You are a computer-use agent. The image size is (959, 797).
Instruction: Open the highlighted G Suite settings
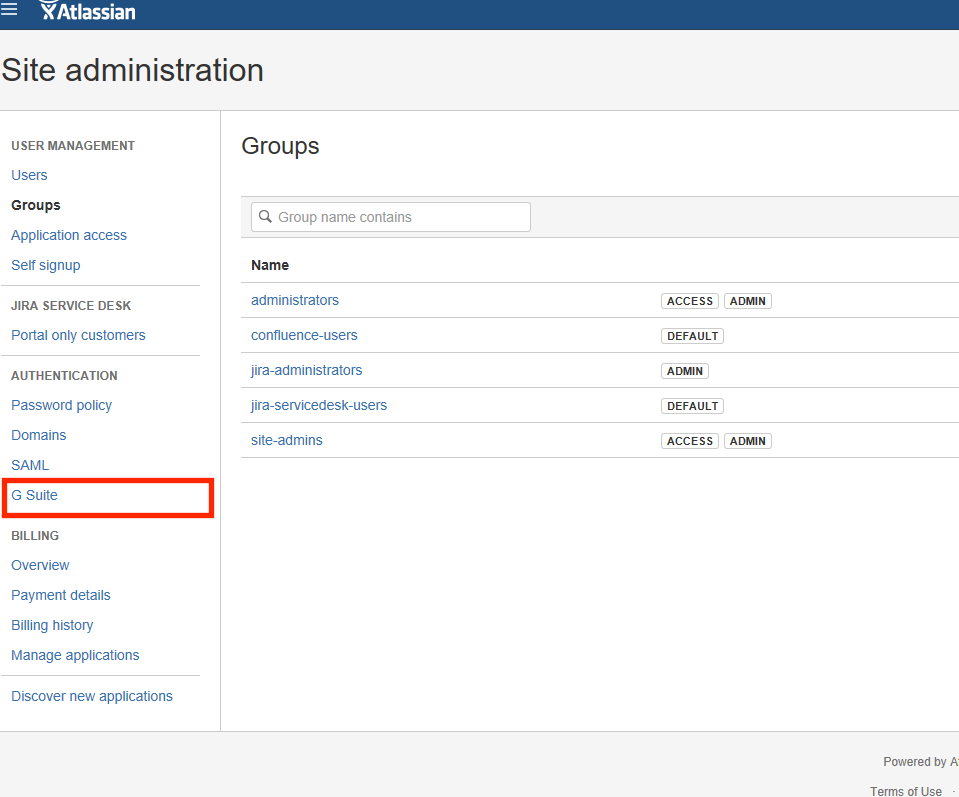pyautogui.click(x=34, y=495)
